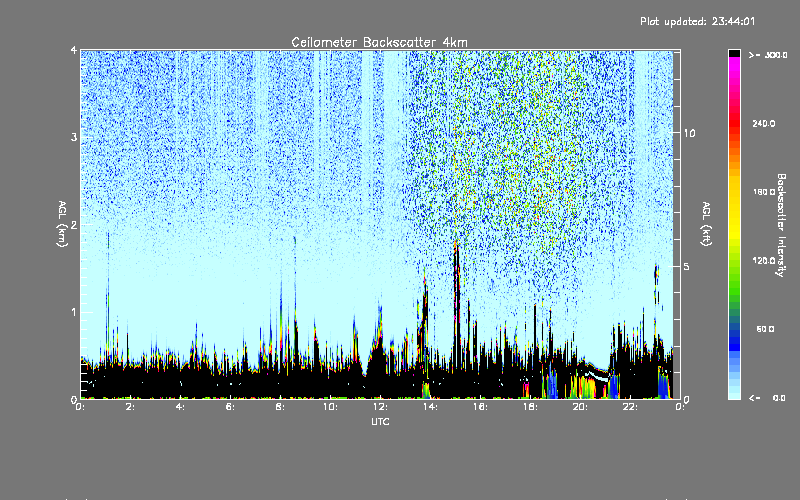Image resolution: width=800 pixels, height=500 pixels.
Task: Click the tall backscatter spike above hour 15
Action: (x=457, y=306)
